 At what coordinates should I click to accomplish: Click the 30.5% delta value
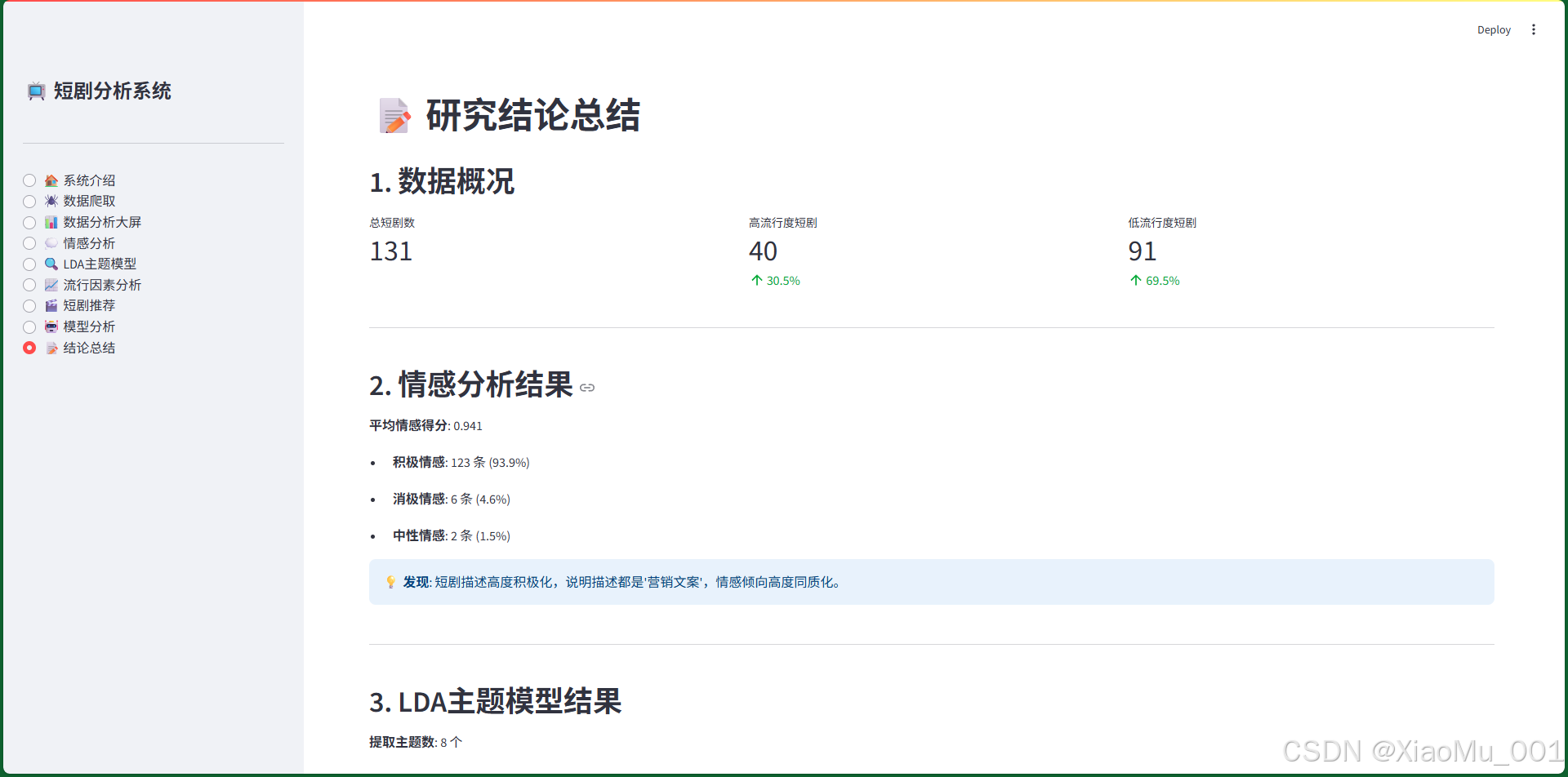[x=783, y=281]
